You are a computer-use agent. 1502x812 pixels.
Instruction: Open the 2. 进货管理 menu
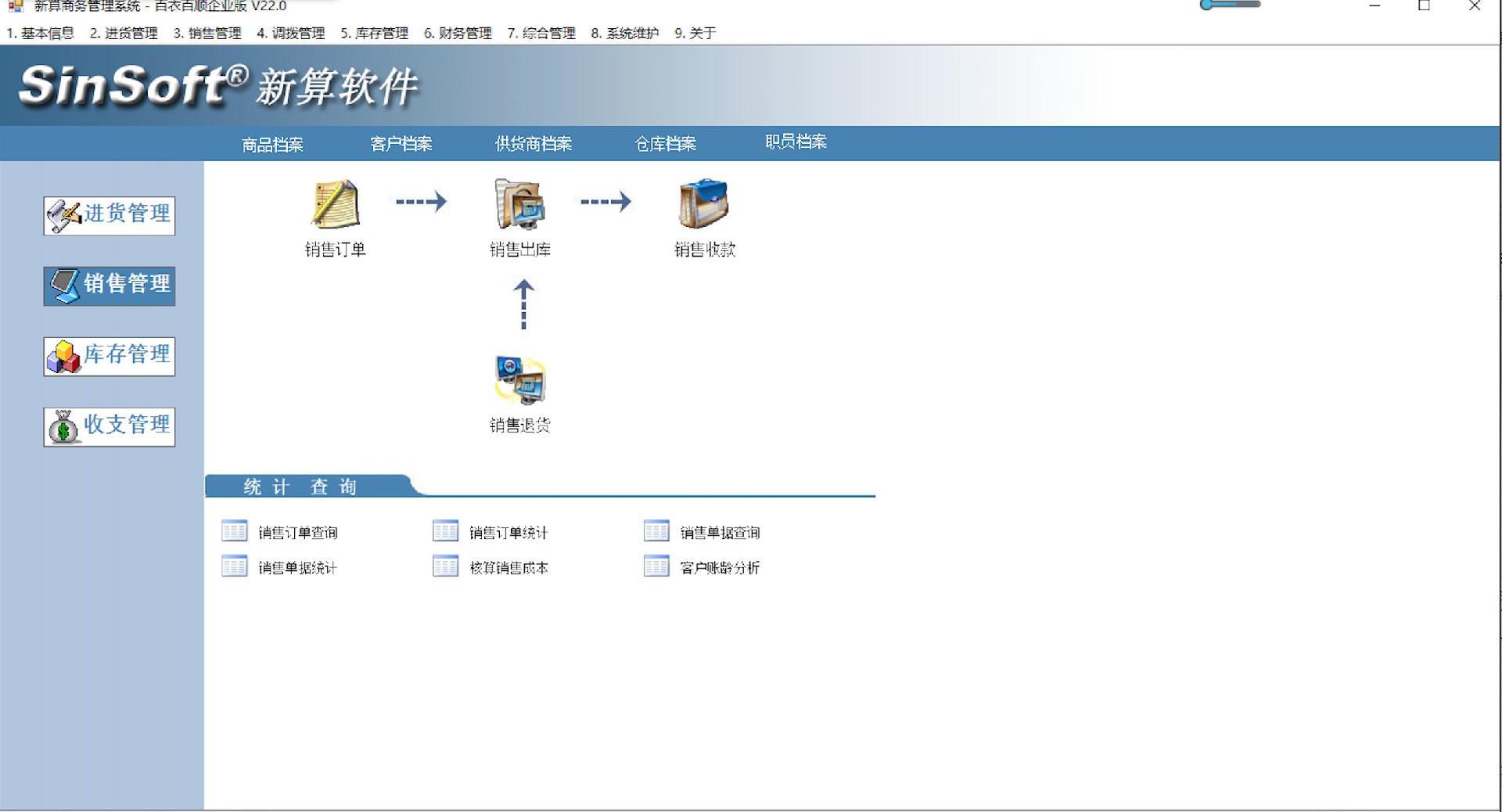[x=124, y=33]
